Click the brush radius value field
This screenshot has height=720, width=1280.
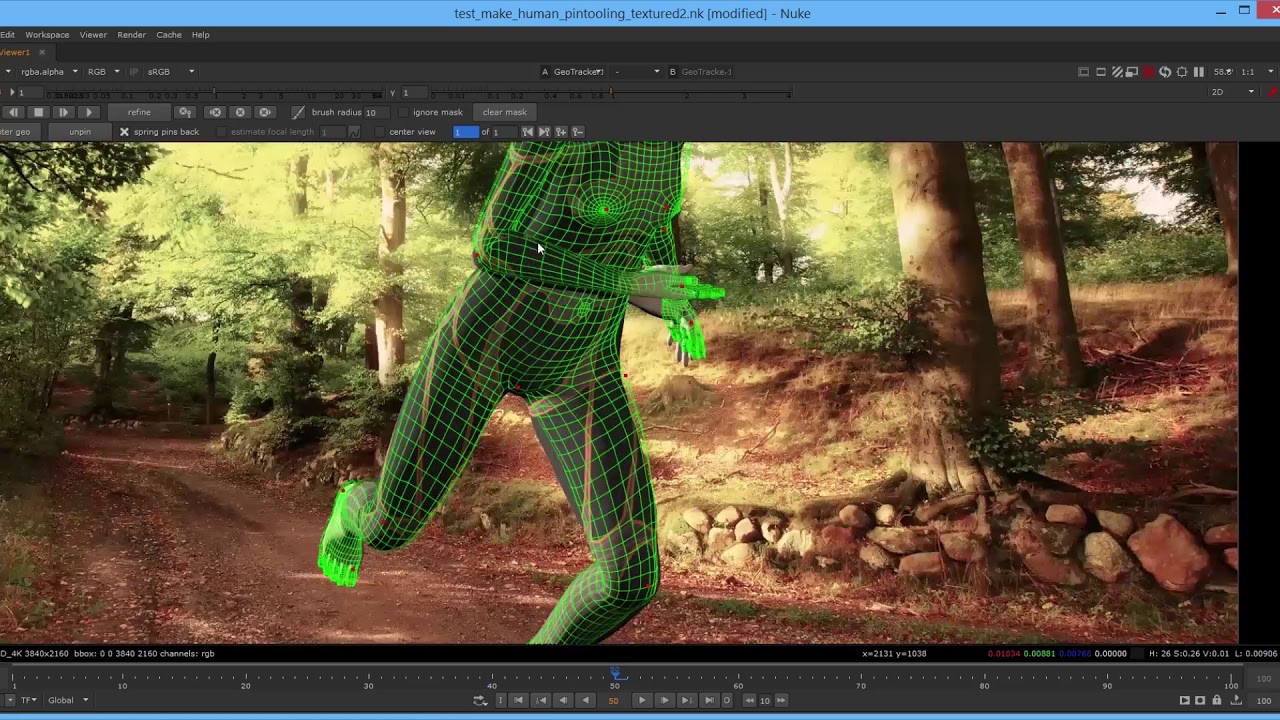pyautogui.click(x=376, y=112)
